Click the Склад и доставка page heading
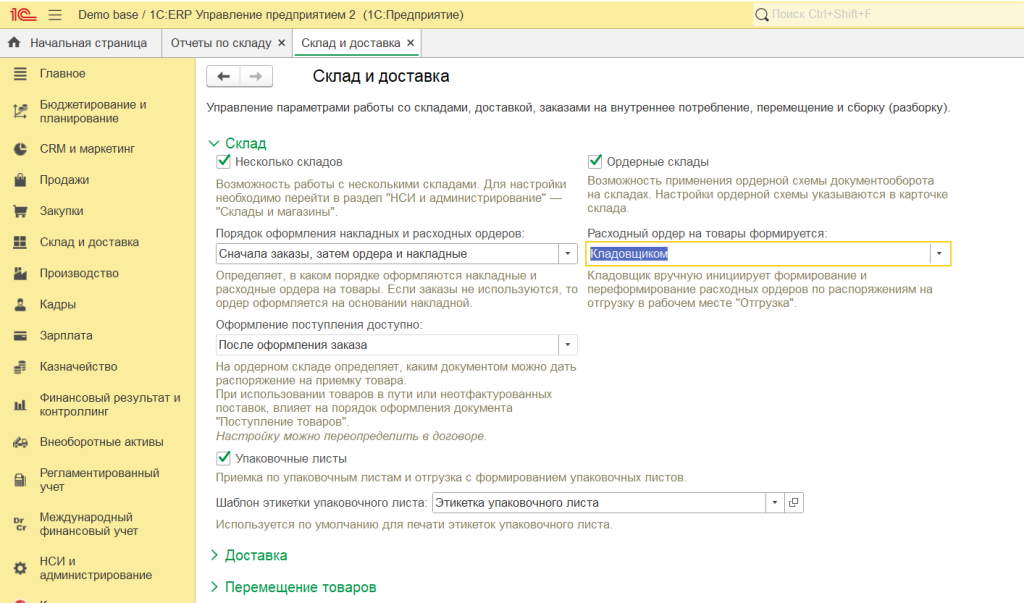Screen dimensions: 1024x603 pyautogui.click(x=381, y=76)
